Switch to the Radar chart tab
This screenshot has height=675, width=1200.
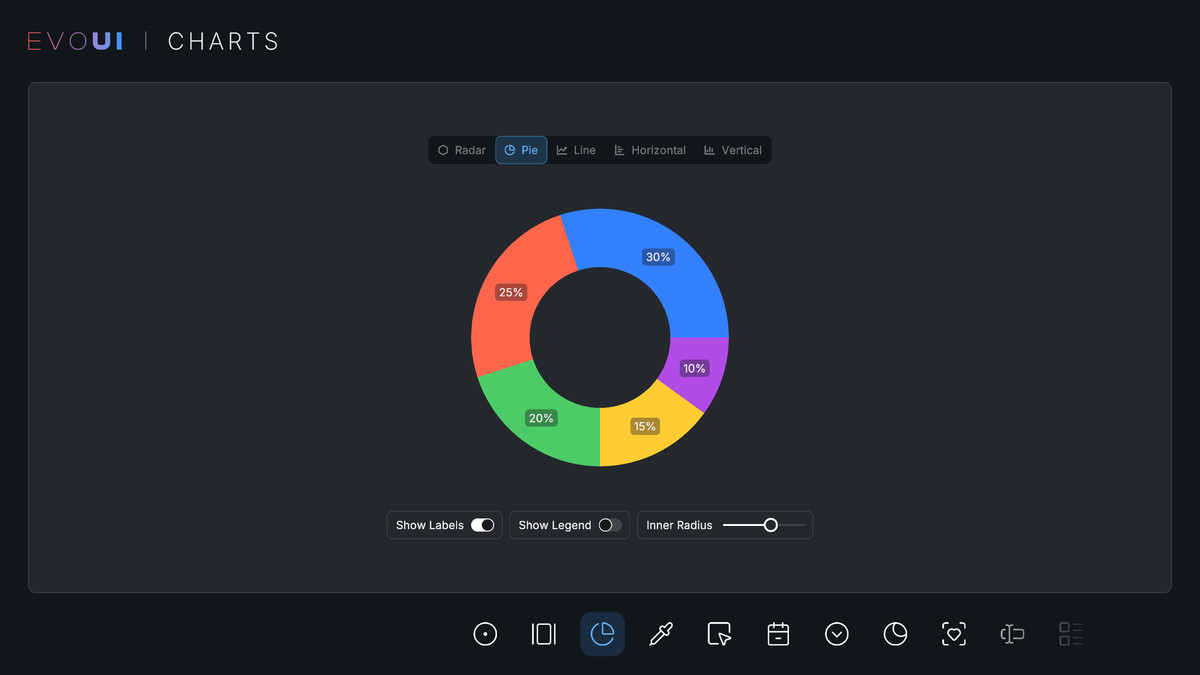pos(461,149)
